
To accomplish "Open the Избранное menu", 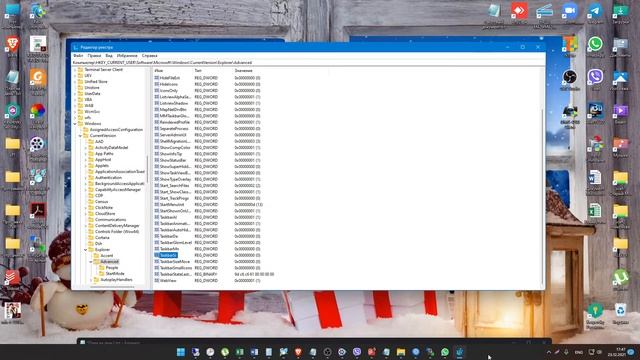I will click(x=127, y=56).
